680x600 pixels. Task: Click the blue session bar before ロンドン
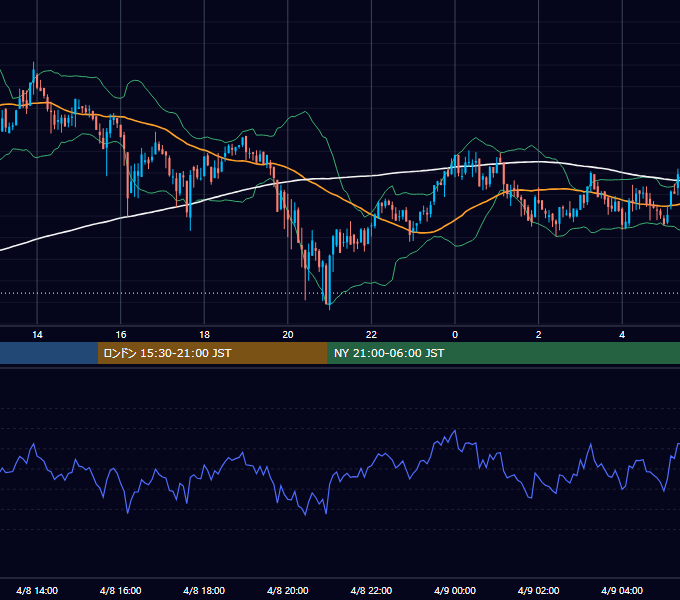49,353
